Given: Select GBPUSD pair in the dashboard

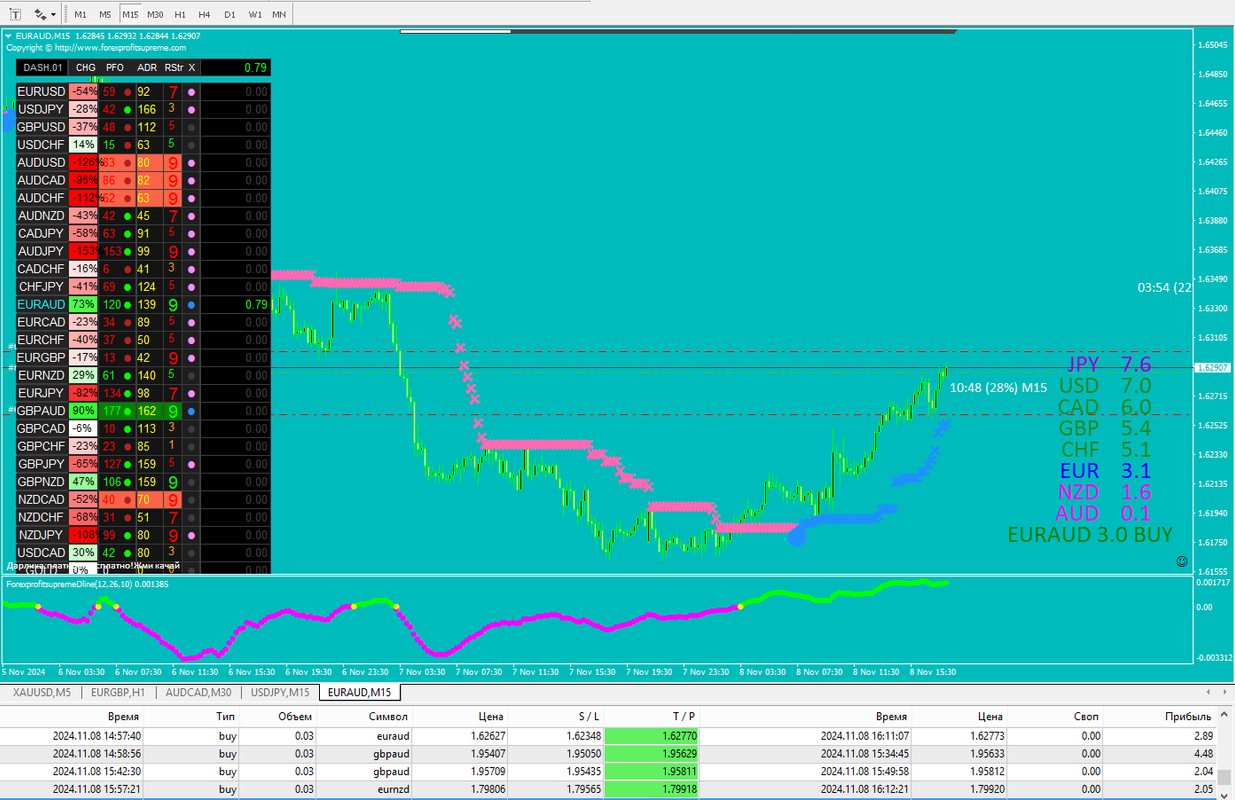Looking at the screenshot, I should 41,127.
